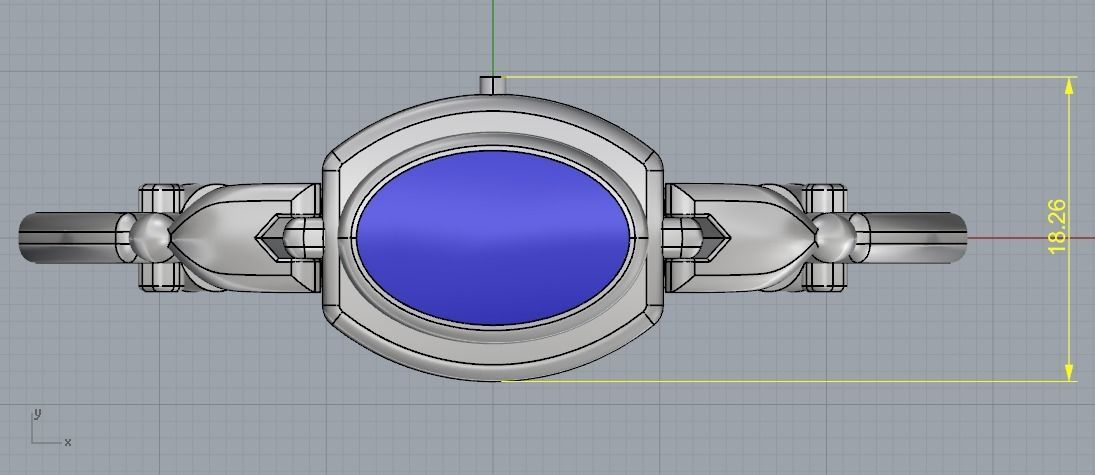The height and width of the screenshot is (475, 1095).
Task: Click the lower arrowhead of yellow dimension line
Action: point(1069,372)
